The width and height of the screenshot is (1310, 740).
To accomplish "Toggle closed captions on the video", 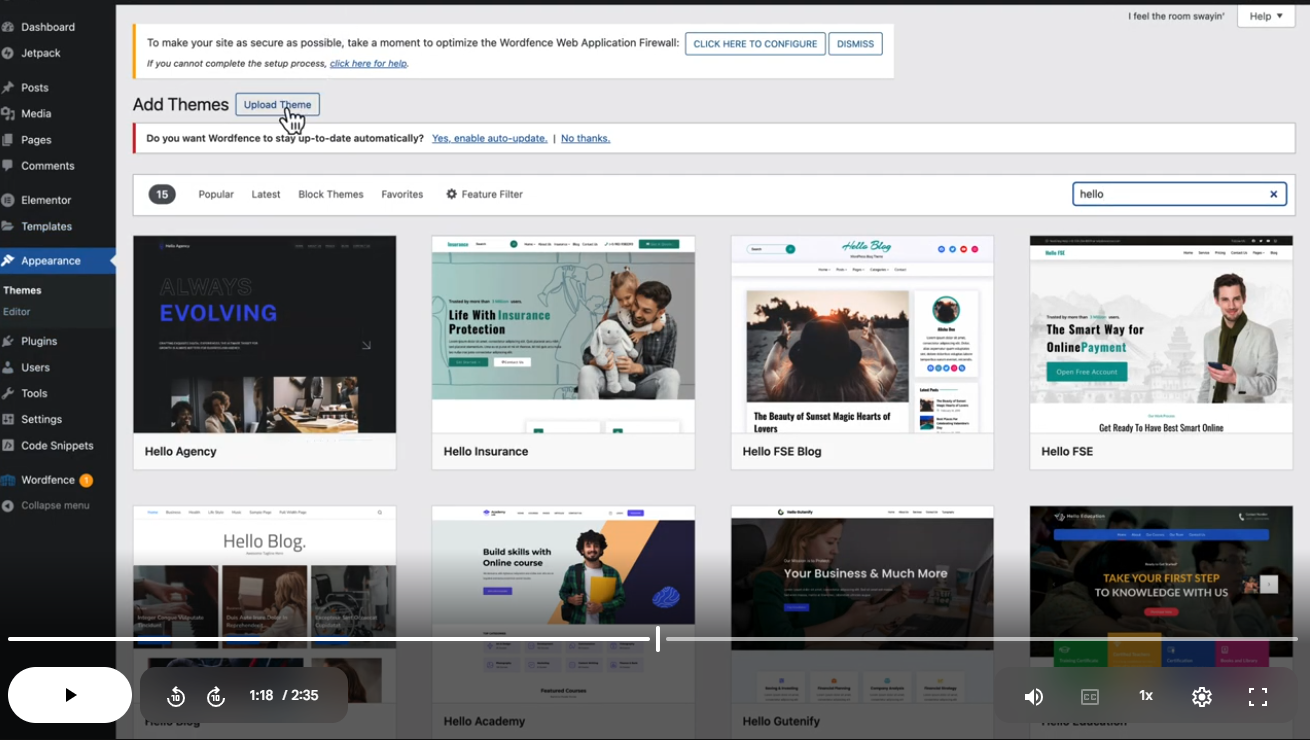I will coord(1090,696).
